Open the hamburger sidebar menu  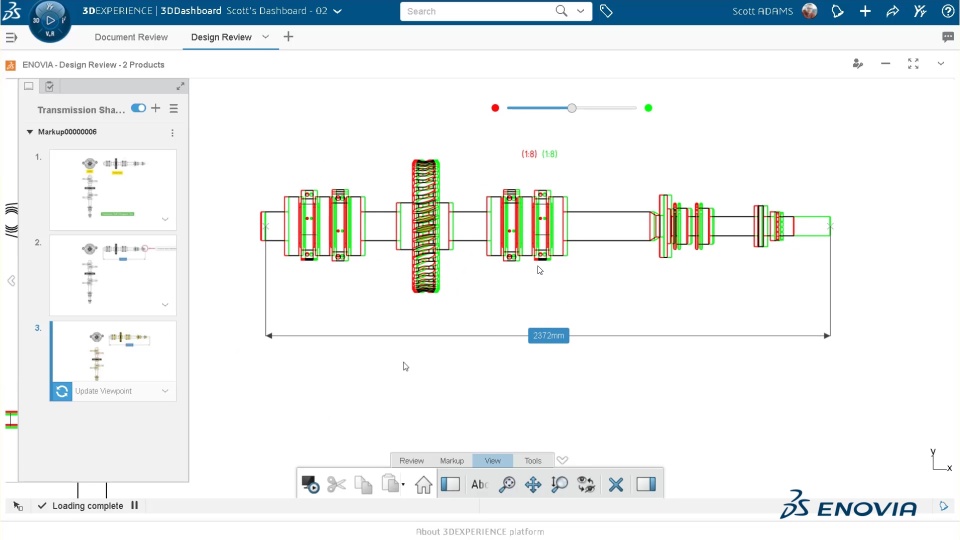pyautogui.click(x=11, y=37)
